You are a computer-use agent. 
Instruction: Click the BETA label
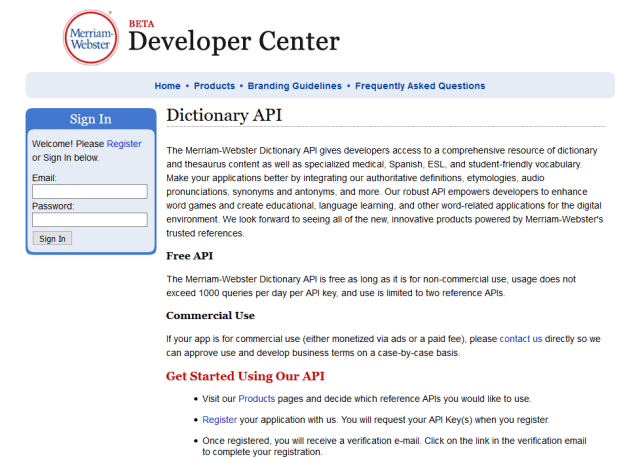point(142,24)
